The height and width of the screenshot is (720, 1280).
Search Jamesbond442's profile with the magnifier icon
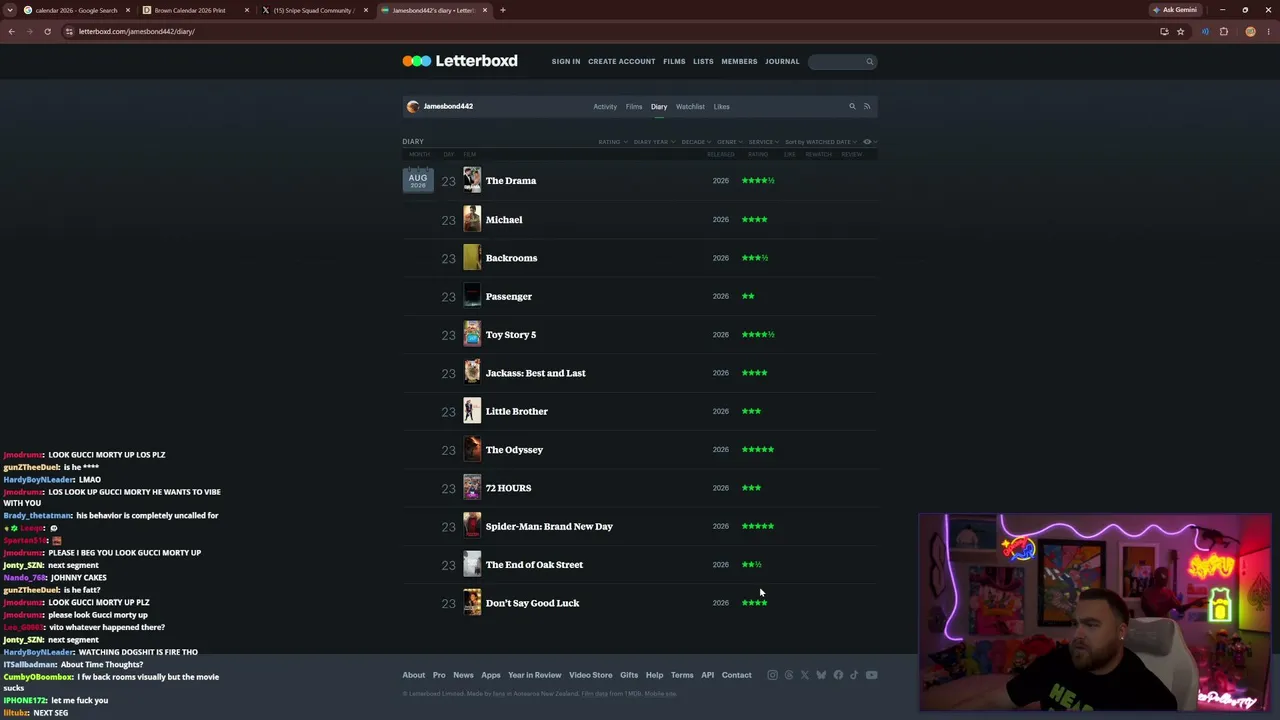click(853, 106)
